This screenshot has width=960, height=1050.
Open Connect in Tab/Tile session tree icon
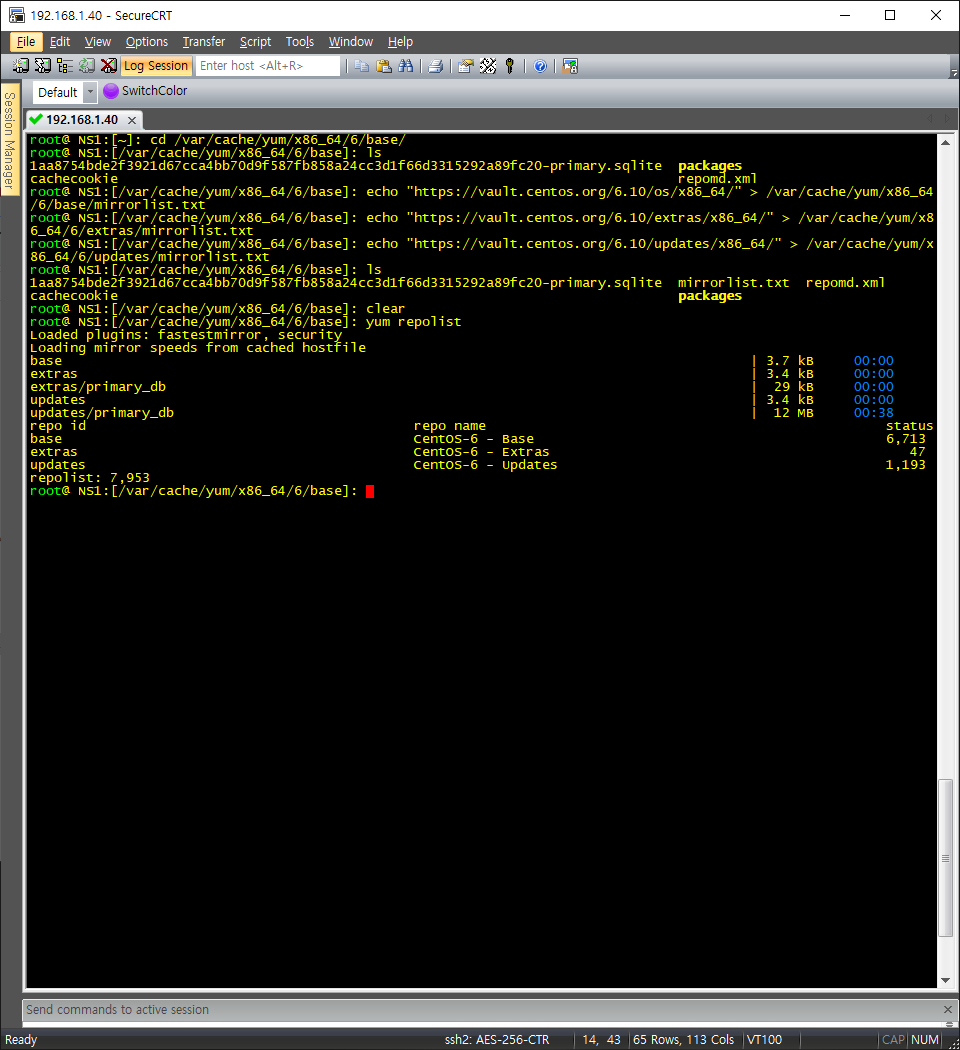click(x=65, y=66)
